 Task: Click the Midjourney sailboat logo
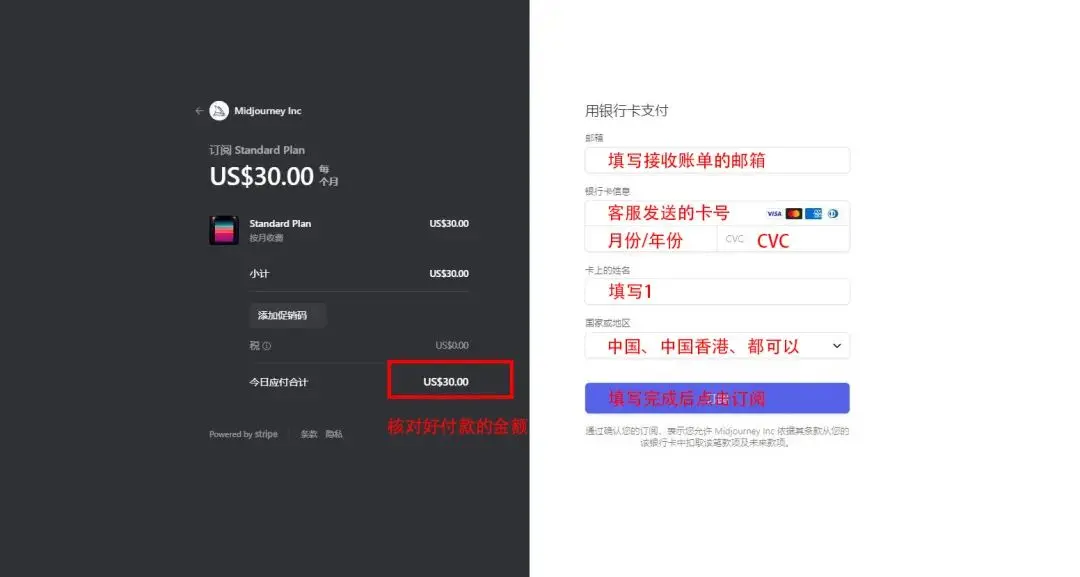[219, 111]
